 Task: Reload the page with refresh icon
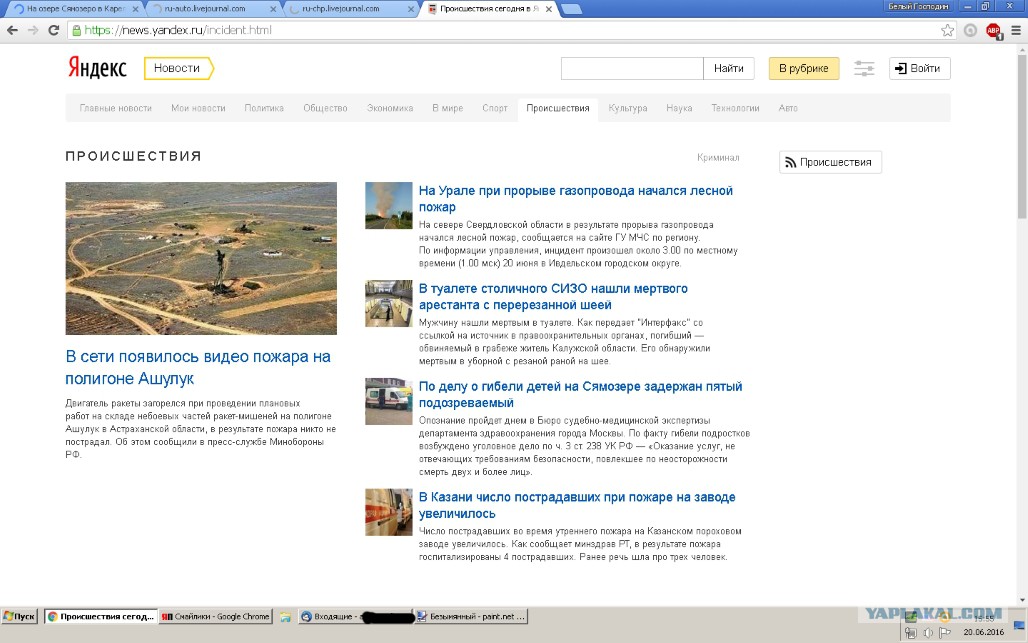[54, 30]
